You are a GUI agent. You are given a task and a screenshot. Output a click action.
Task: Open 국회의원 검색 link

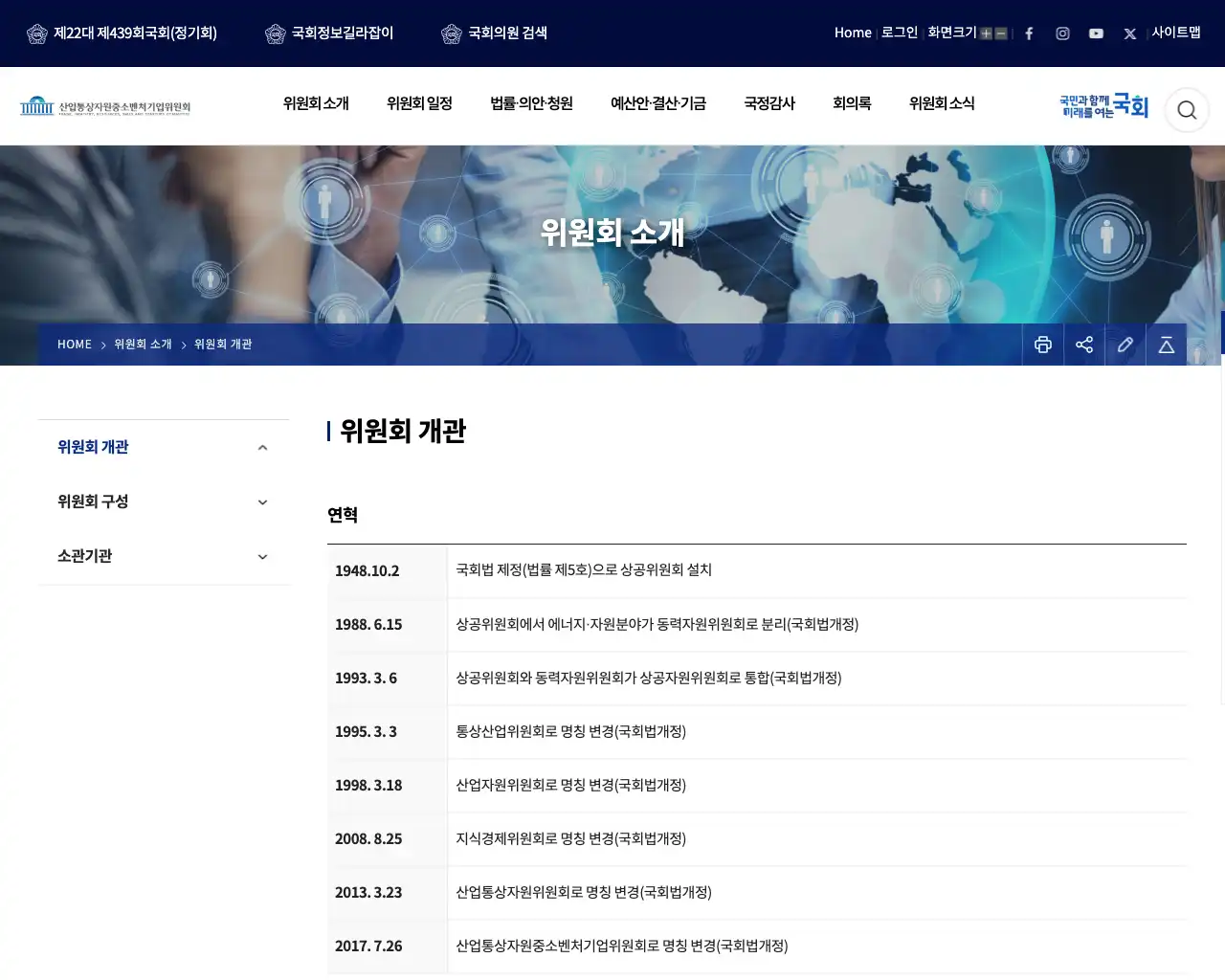point(507,33)
